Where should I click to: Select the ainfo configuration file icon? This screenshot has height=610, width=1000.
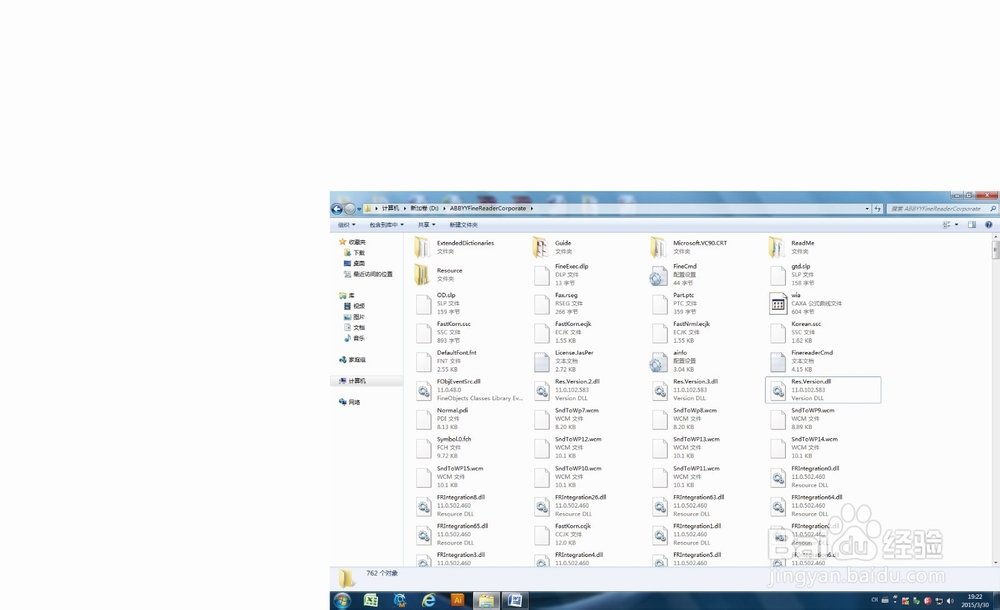658,362
